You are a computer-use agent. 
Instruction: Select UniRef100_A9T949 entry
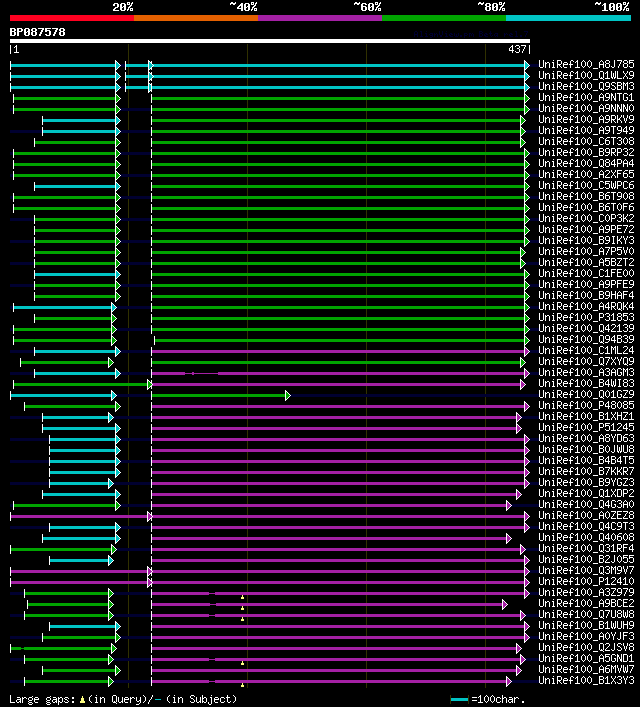point(586,130)
